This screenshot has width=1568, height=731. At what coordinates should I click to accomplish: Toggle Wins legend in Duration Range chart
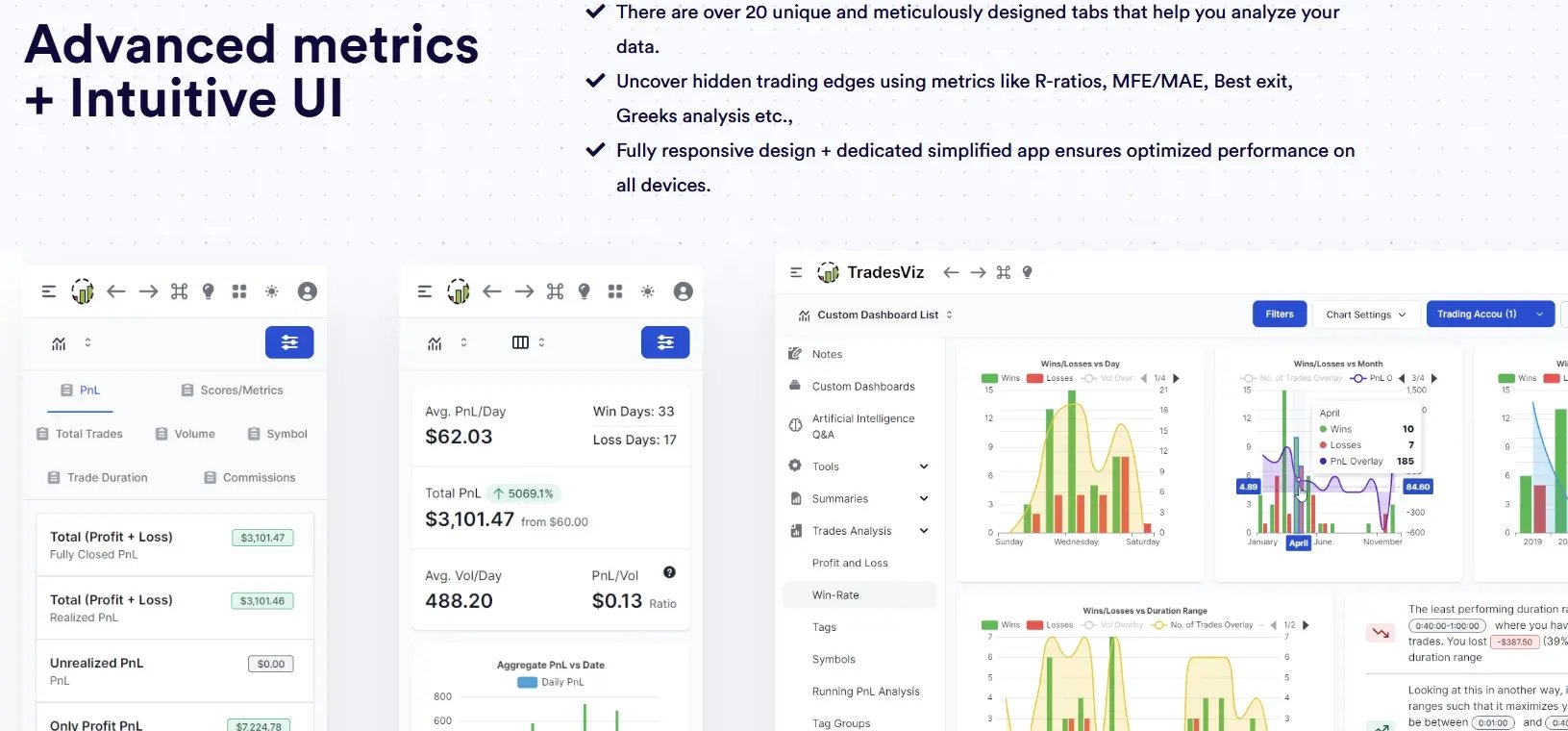[1001, 625]
